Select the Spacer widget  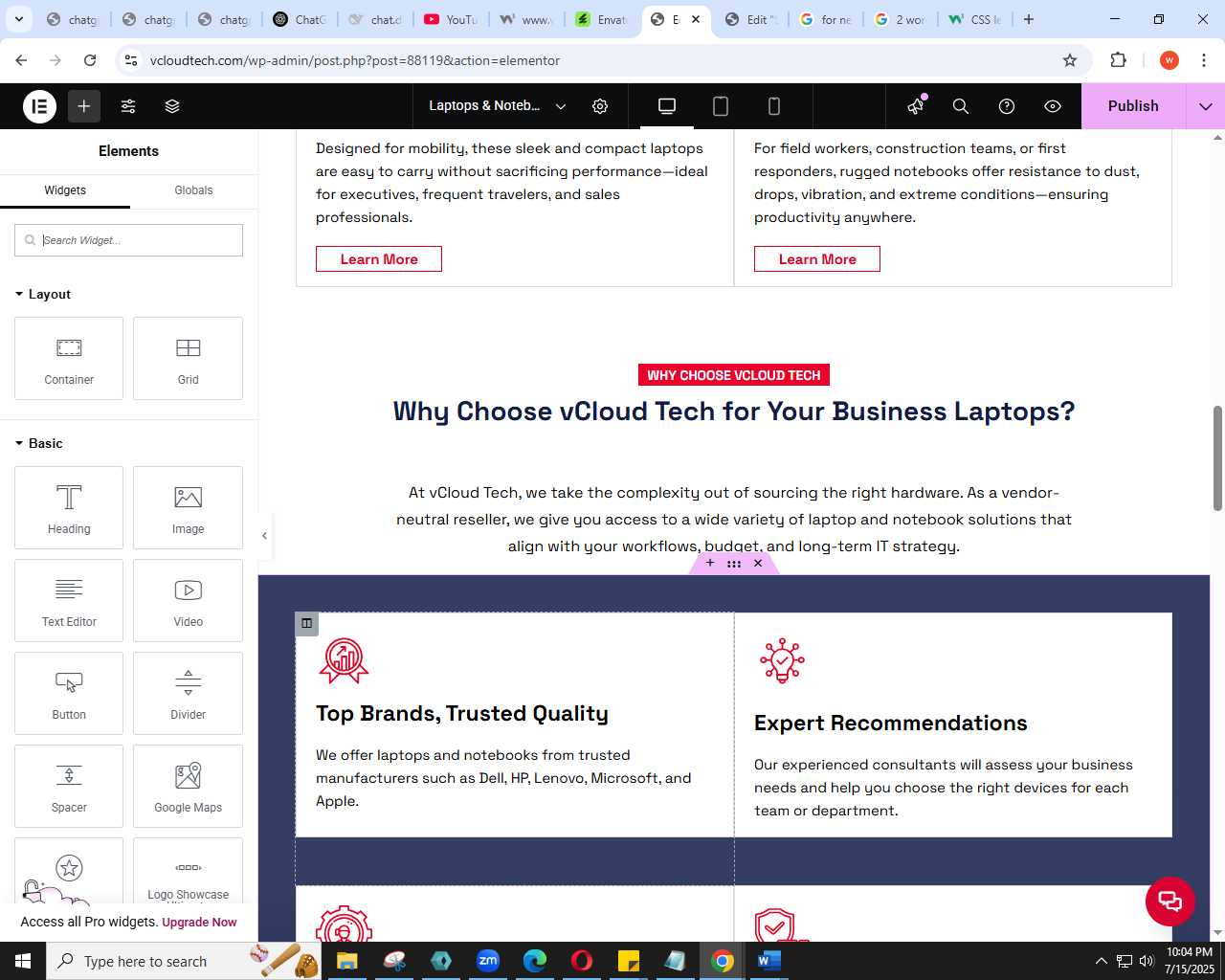69,786
